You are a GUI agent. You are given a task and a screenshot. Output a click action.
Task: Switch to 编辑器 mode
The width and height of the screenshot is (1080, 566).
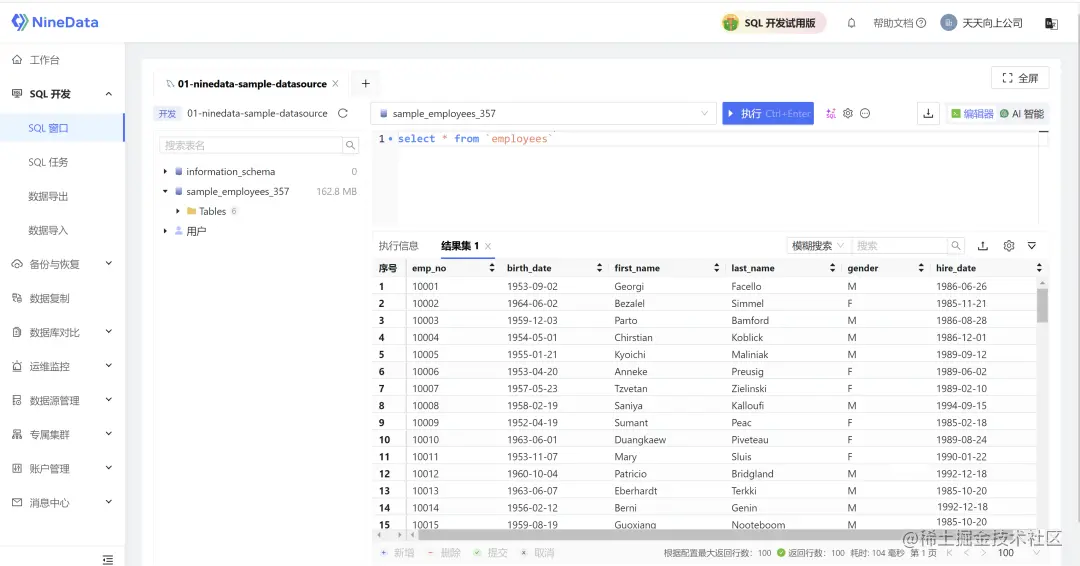point(972,114)
